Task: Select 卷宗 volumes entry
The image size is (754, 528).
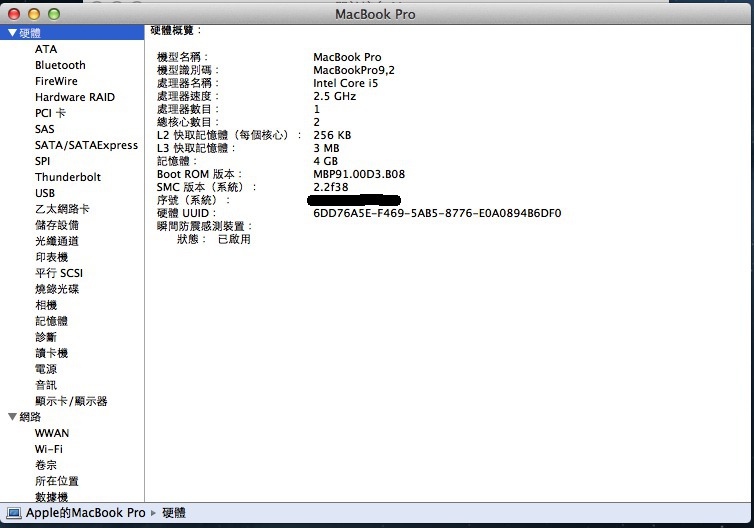Action: (46, 465)
